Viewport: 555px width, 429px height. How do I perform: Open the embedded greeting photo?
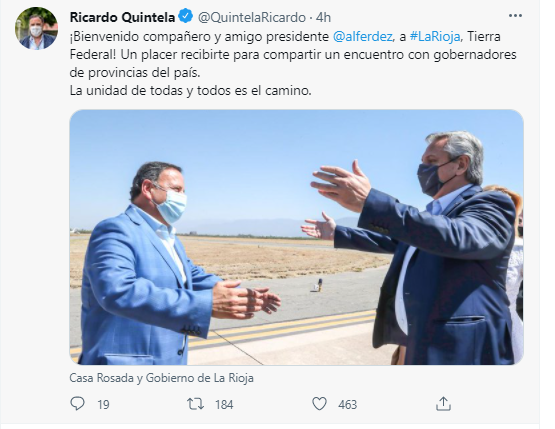click(x=296, y=237)
